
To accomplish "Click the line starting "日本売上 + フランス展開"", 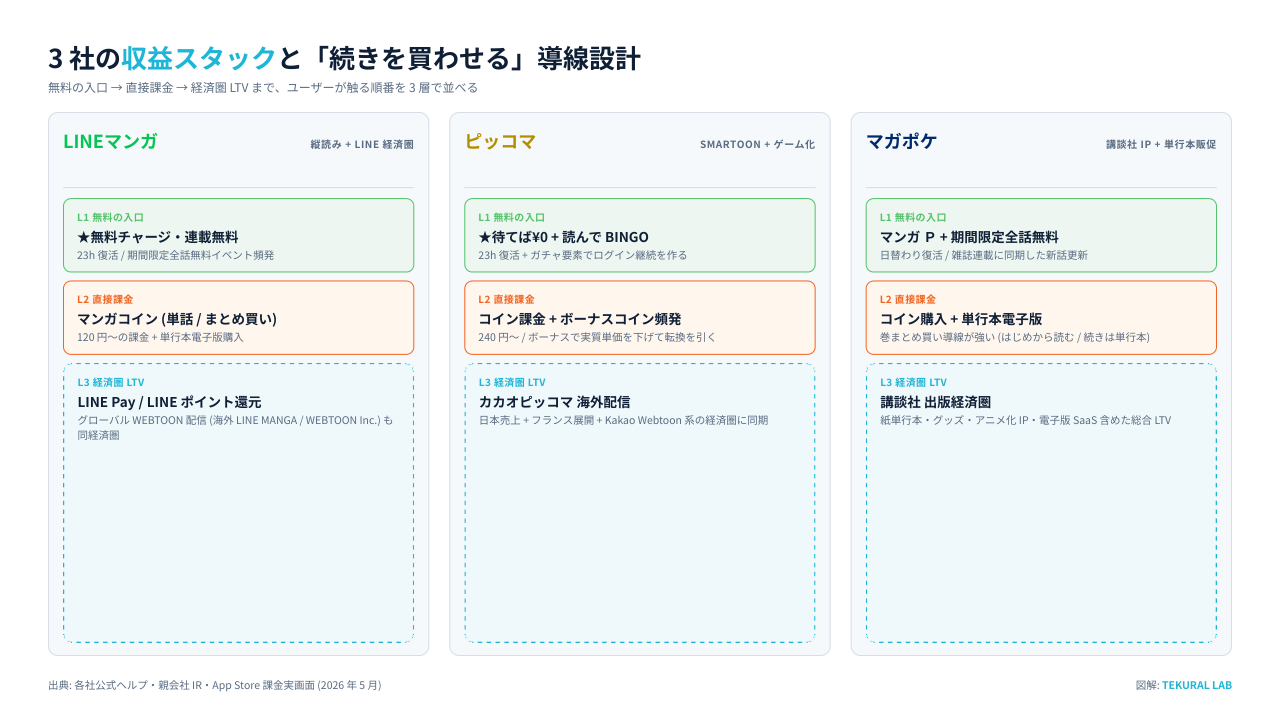I will (624, 420).
